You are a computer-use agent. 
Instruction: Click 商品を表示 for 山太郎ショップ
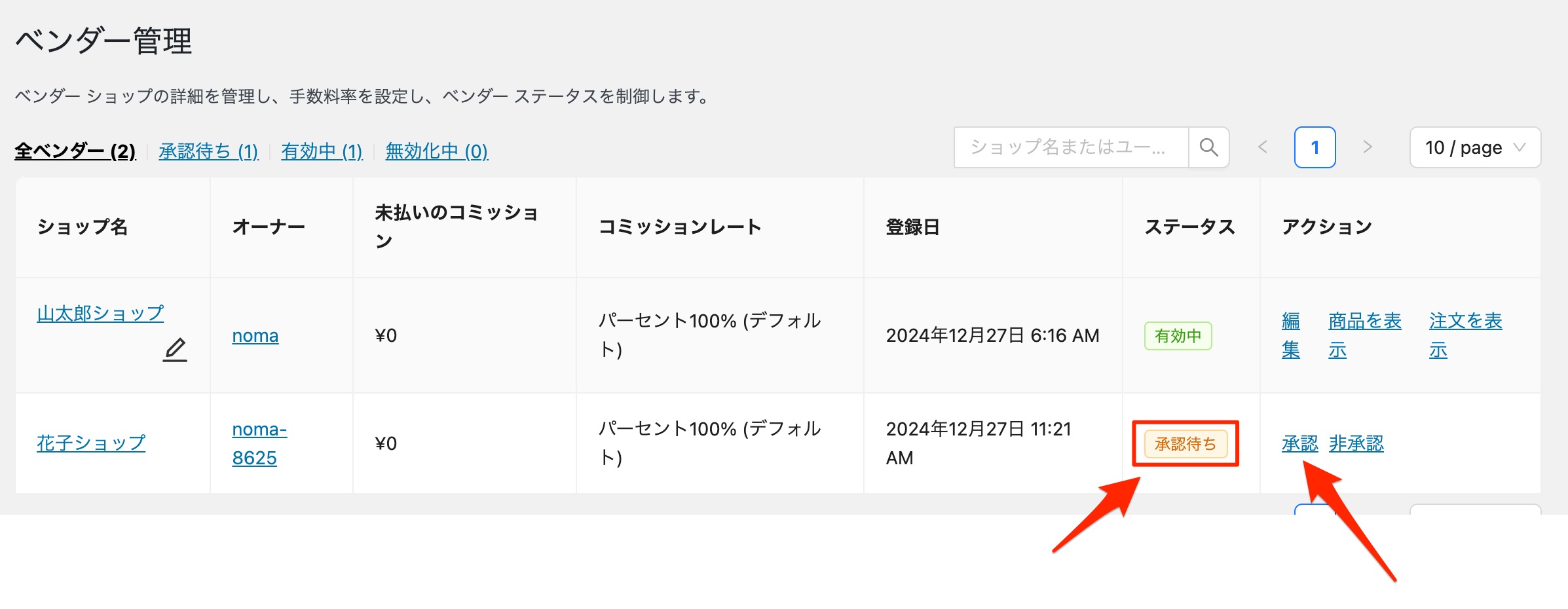[x=1364, y=335]
